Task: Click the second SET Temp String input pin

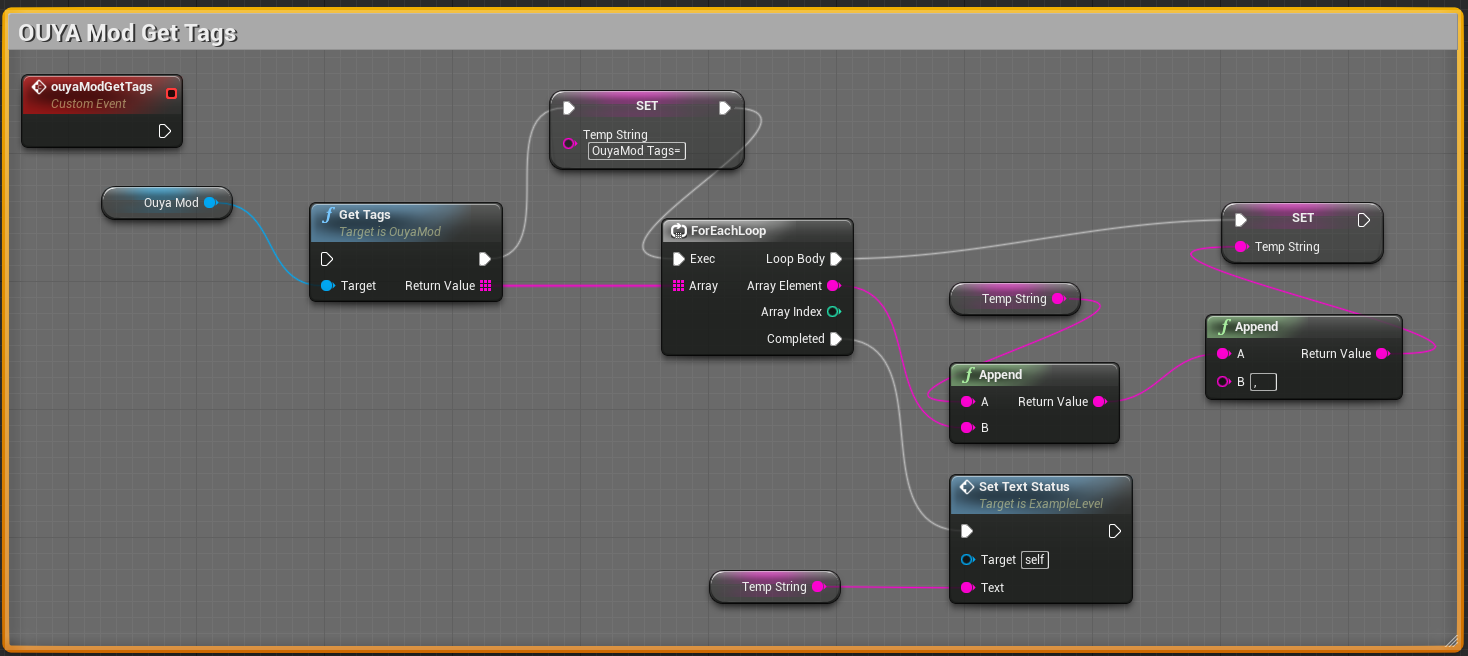Action: point(1241,247)
